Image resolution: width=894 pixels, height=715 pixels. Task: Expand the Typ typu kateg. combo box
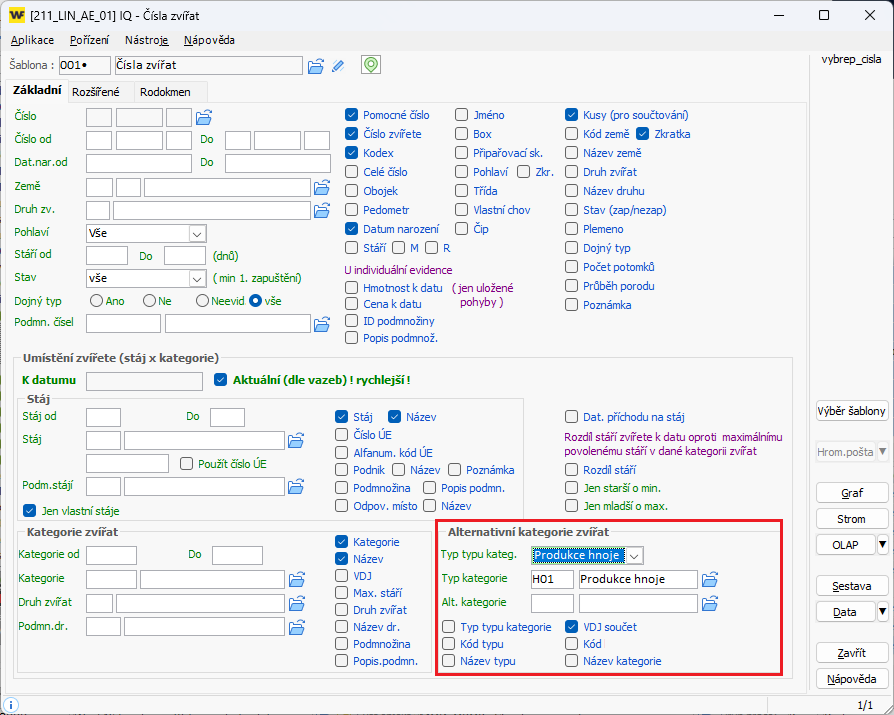coord(634,555)
